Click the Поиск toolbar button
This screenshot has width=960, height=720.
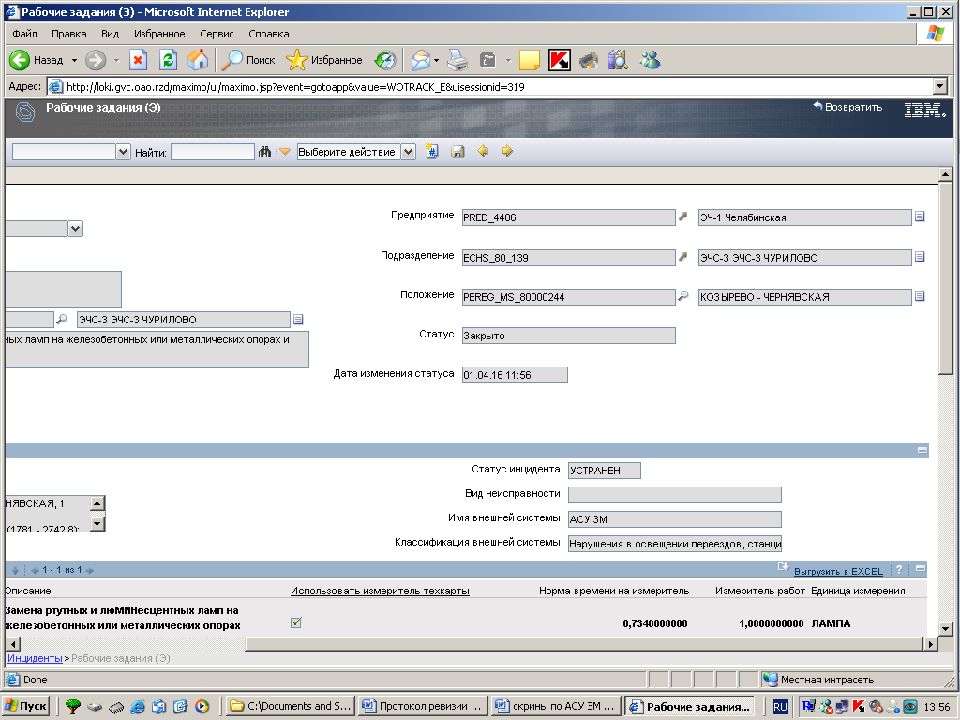click(x=248, y=60)
